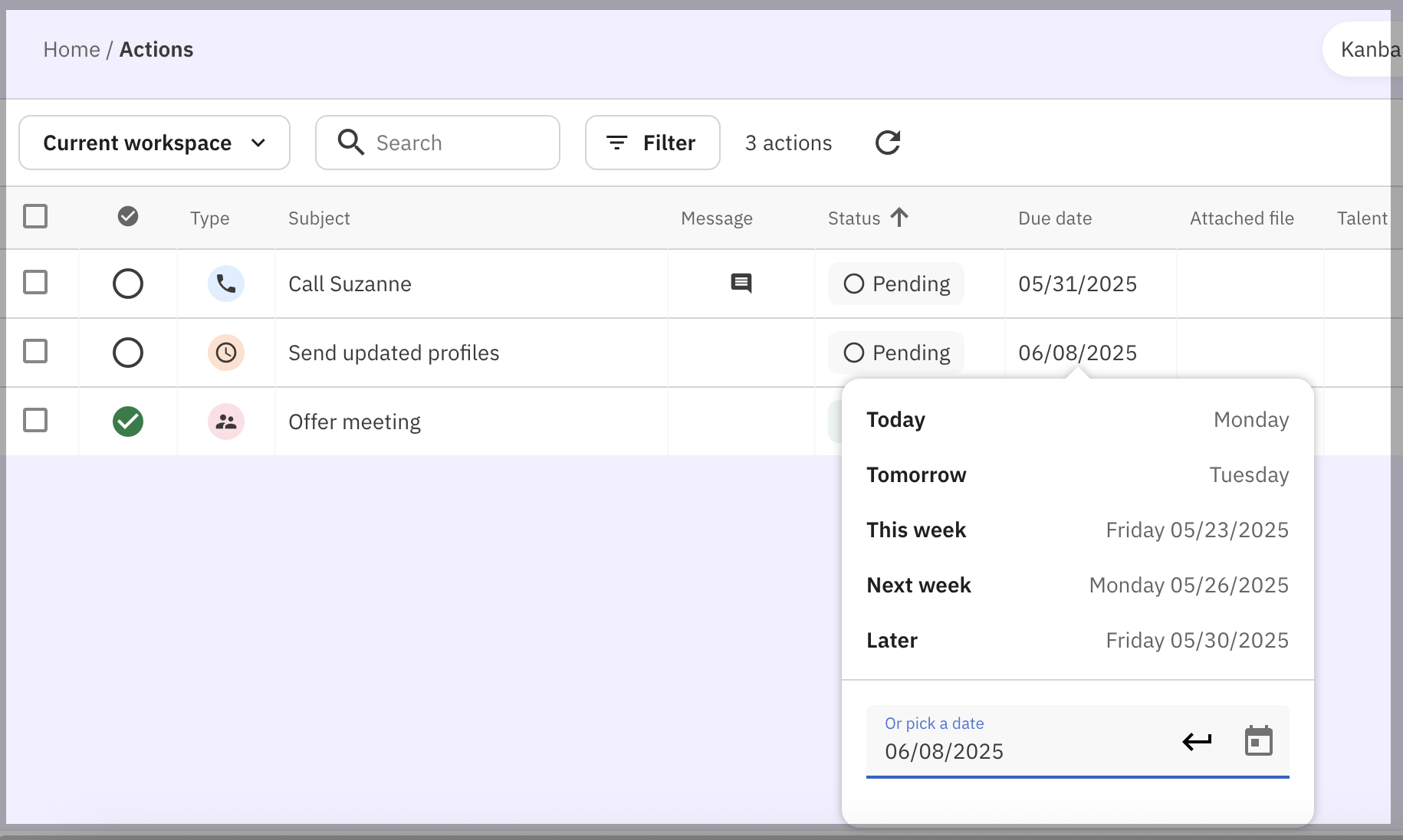This screenshot has height=840, width=1403.
Task: Click the meeting people icon for Offer meeting
Action: point(226,422)
